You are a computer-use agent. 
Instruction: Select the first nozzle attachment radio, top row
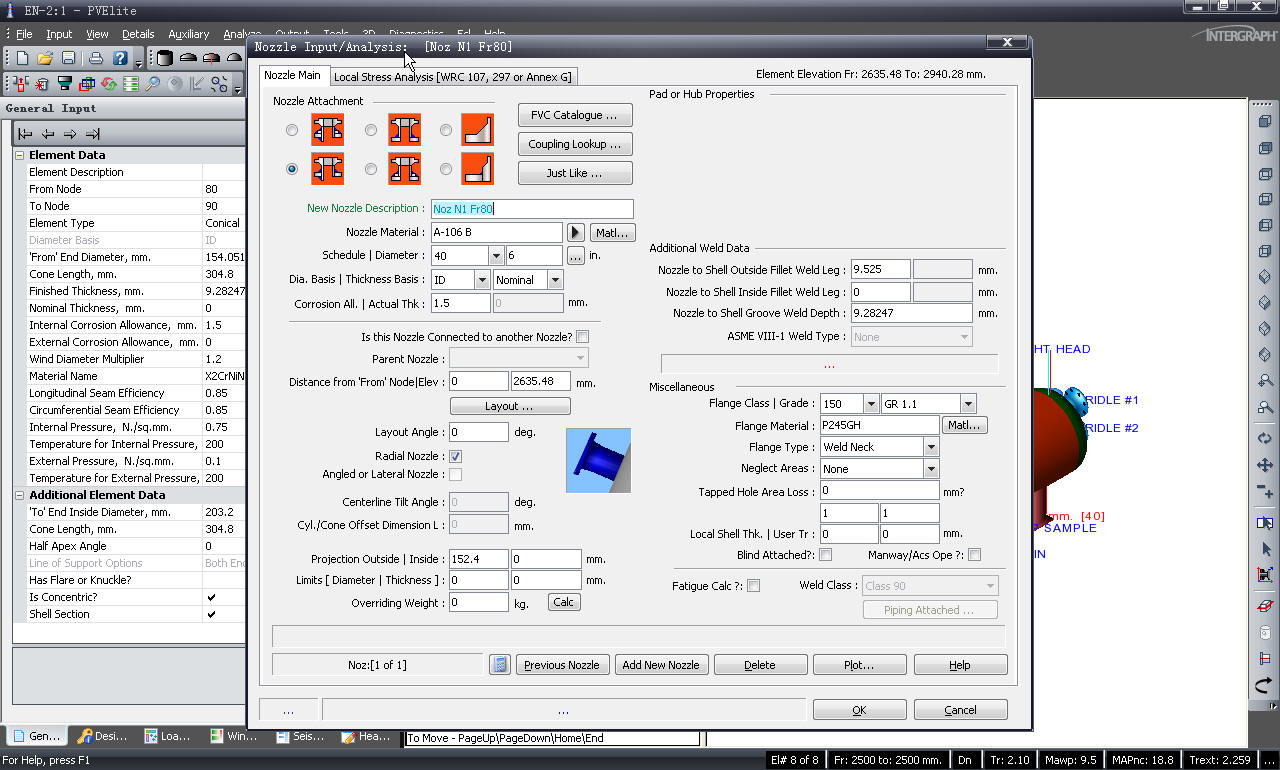point(292,130)
